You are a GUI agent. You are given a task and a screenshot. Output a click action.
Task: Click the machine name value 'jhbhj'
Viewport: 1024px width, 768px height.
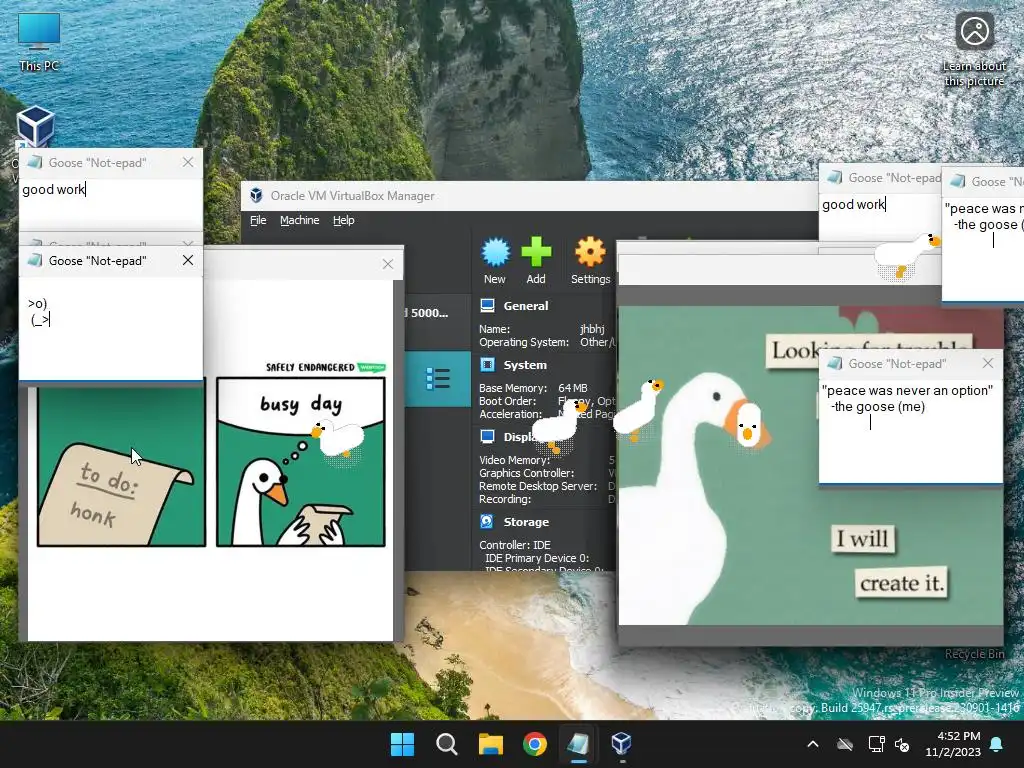[x=592, y=329]
